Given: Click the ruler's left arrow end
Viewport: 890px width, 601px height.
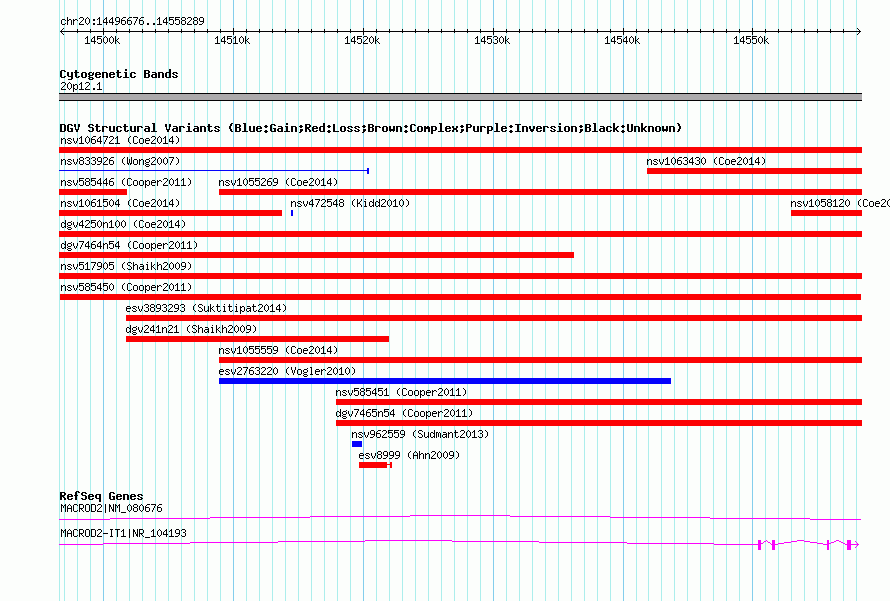Looking at the screenshot, I should 62,31.
